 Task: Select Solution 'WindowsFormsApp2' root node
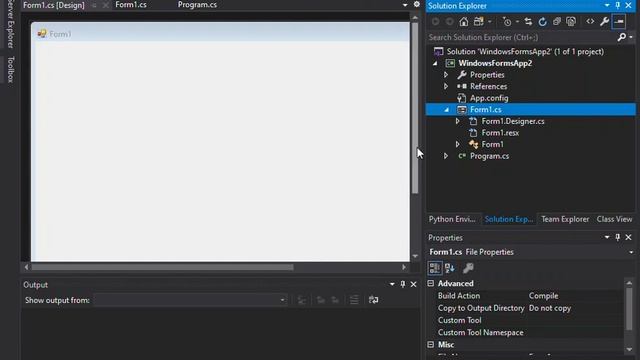(x=525, y=51)
